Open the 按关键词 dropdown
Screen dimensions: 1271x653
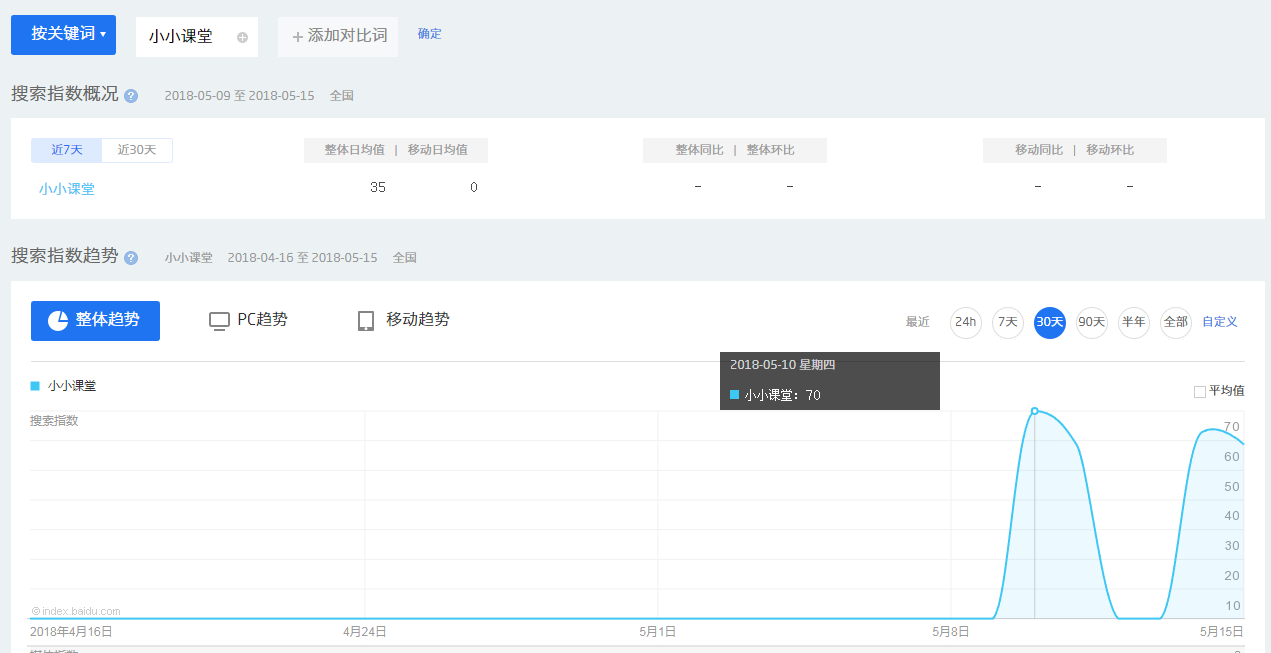tap(63, 35)
